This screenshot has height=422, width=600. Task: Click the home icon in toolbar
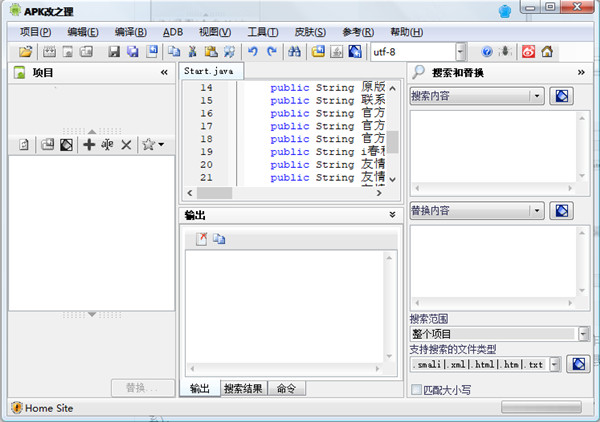click(547, 51)
